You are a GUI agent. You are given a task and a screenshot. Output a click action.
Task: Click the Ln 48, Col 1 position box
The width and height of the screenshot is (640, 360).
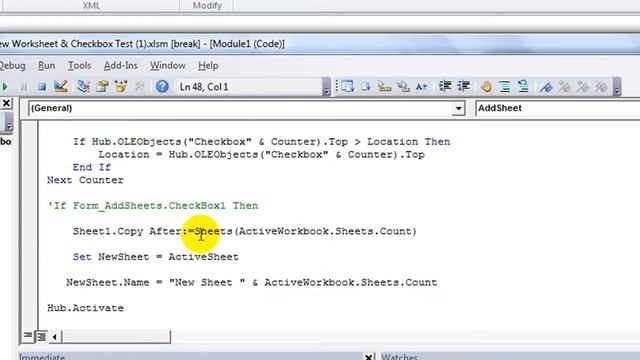click(249, 87)
